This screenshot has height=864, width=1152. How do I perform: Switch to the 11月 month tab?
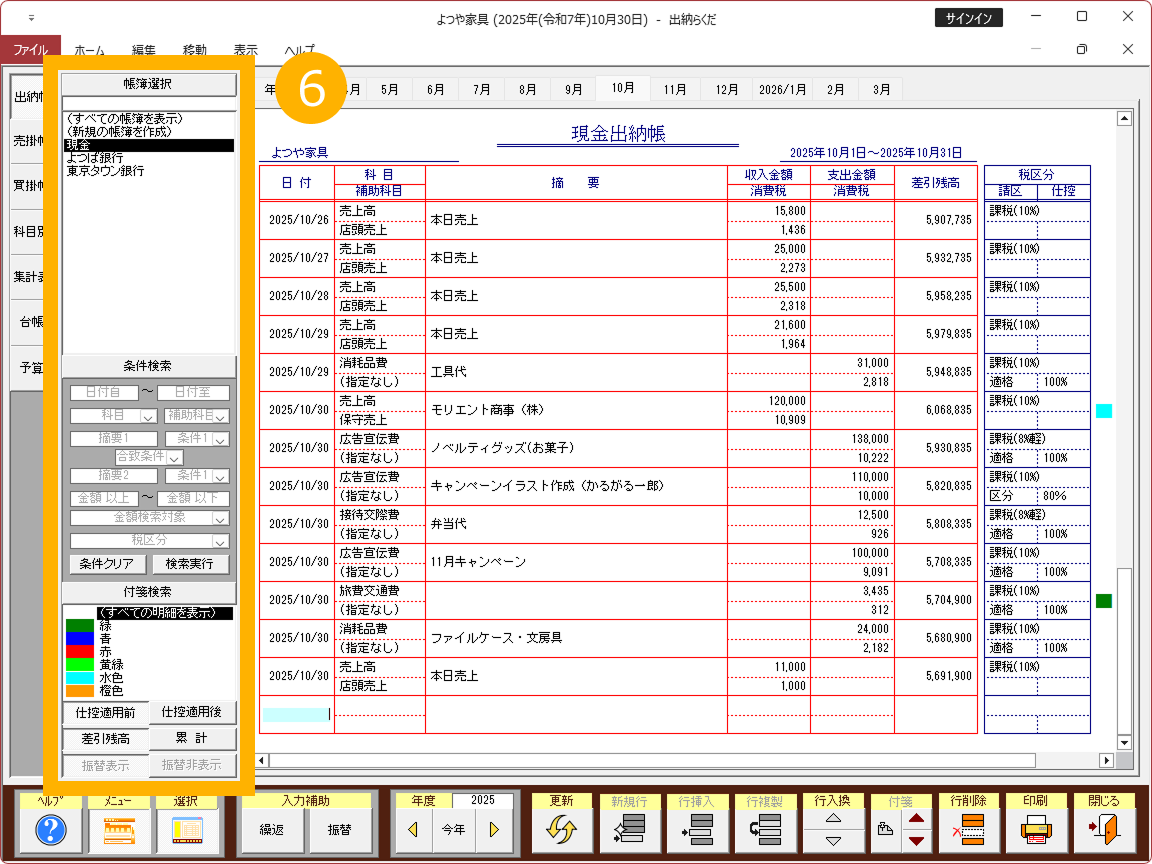click(x=675, y=89)
